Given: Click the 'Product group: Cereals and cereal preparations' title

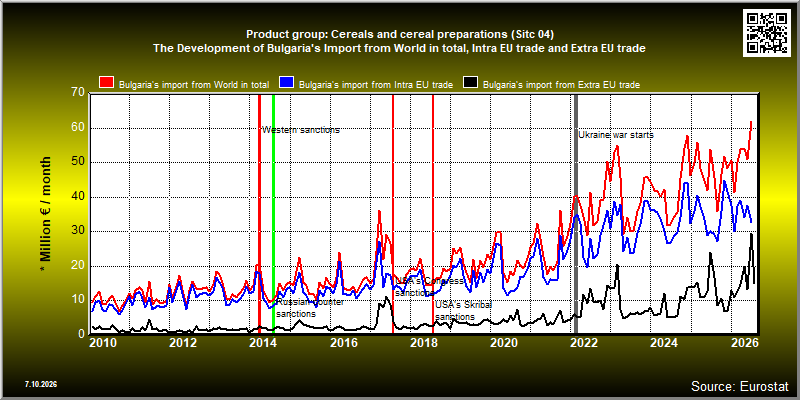Looking at the screenshot, I should coord(399,35).
